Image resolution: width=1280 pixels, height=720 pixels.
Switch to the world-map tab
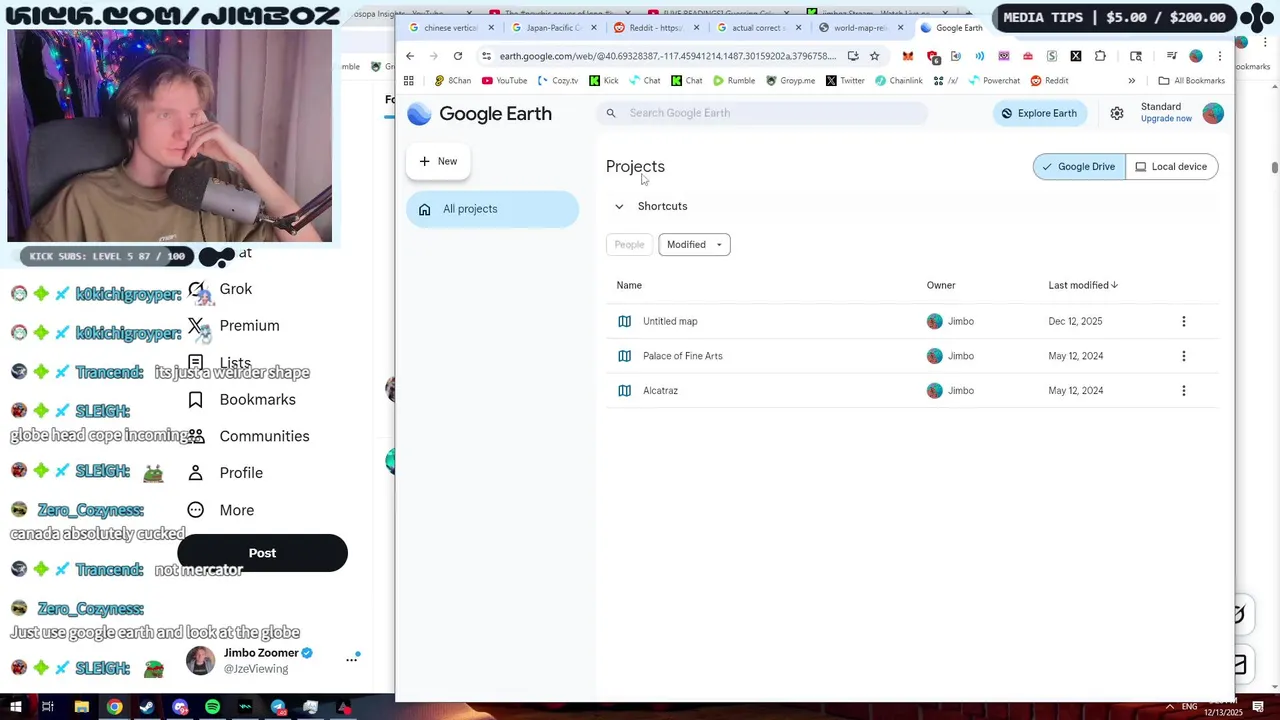coord(860,28)
